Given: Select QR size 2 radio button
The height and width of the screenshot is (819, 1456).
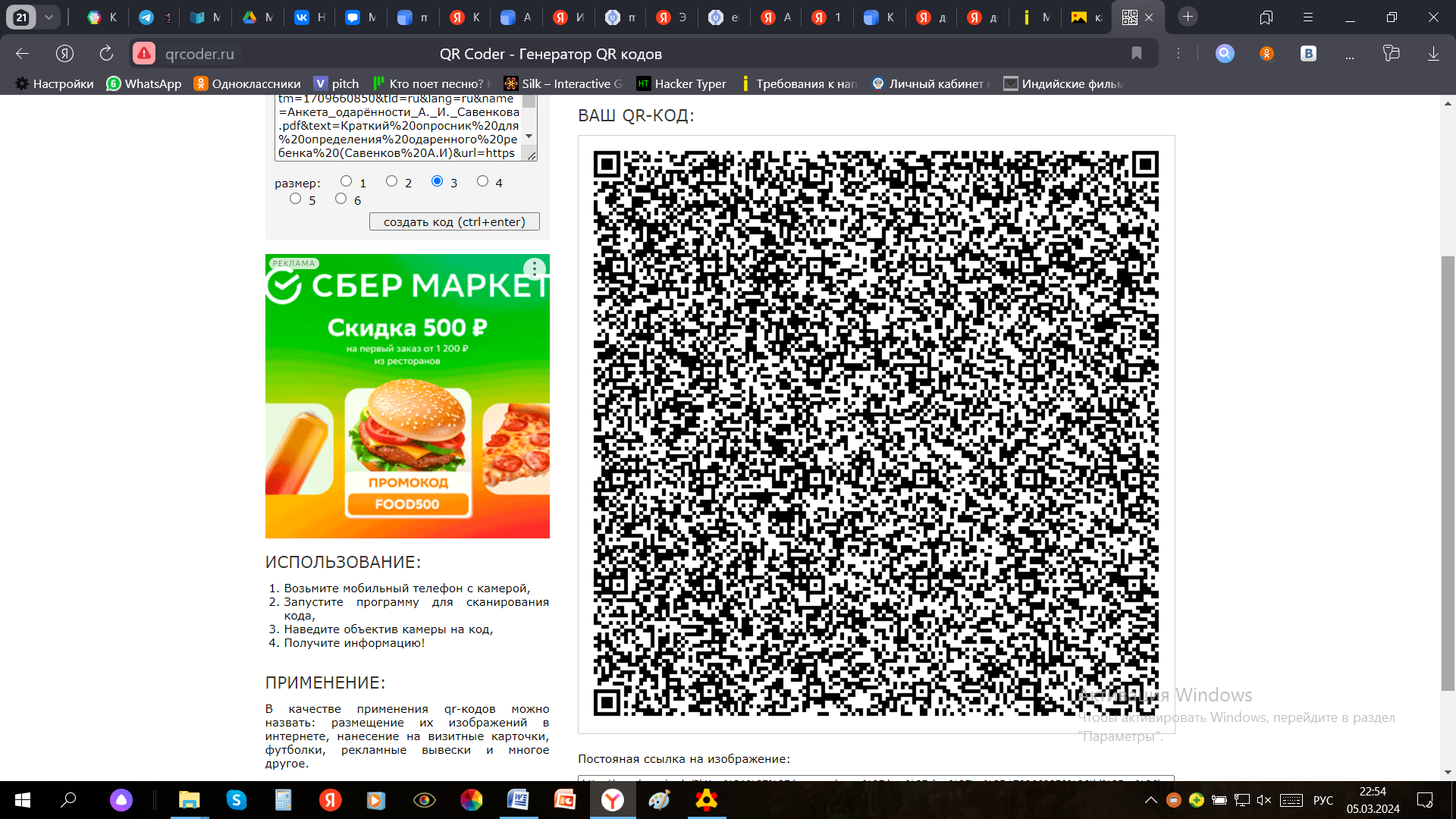Looking at the screenshot, I should pos(391,181).
